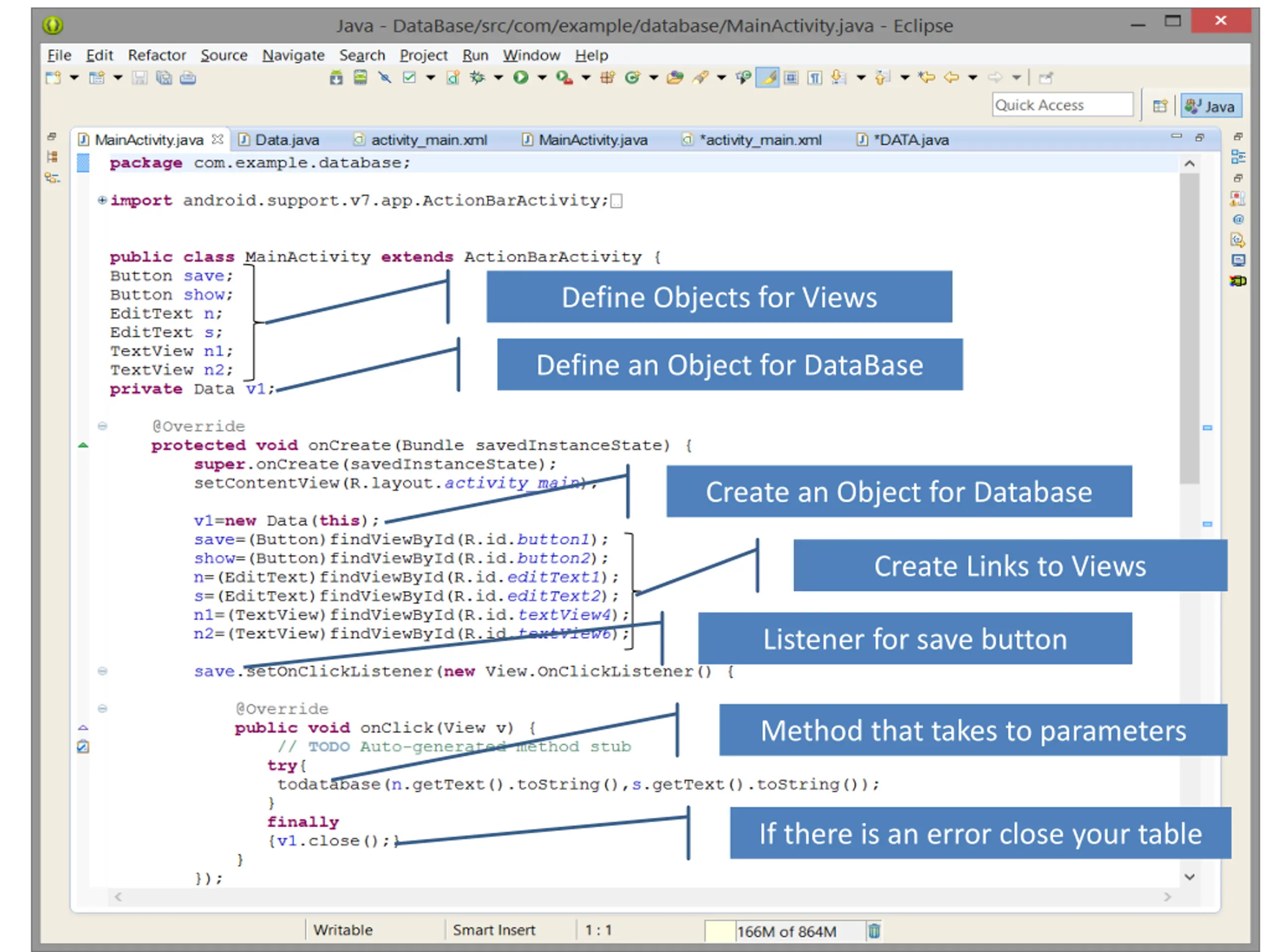Click the Smart Insert status text
The width and height of the screenshot is (1270, 952).
click(x=494, y=930)
